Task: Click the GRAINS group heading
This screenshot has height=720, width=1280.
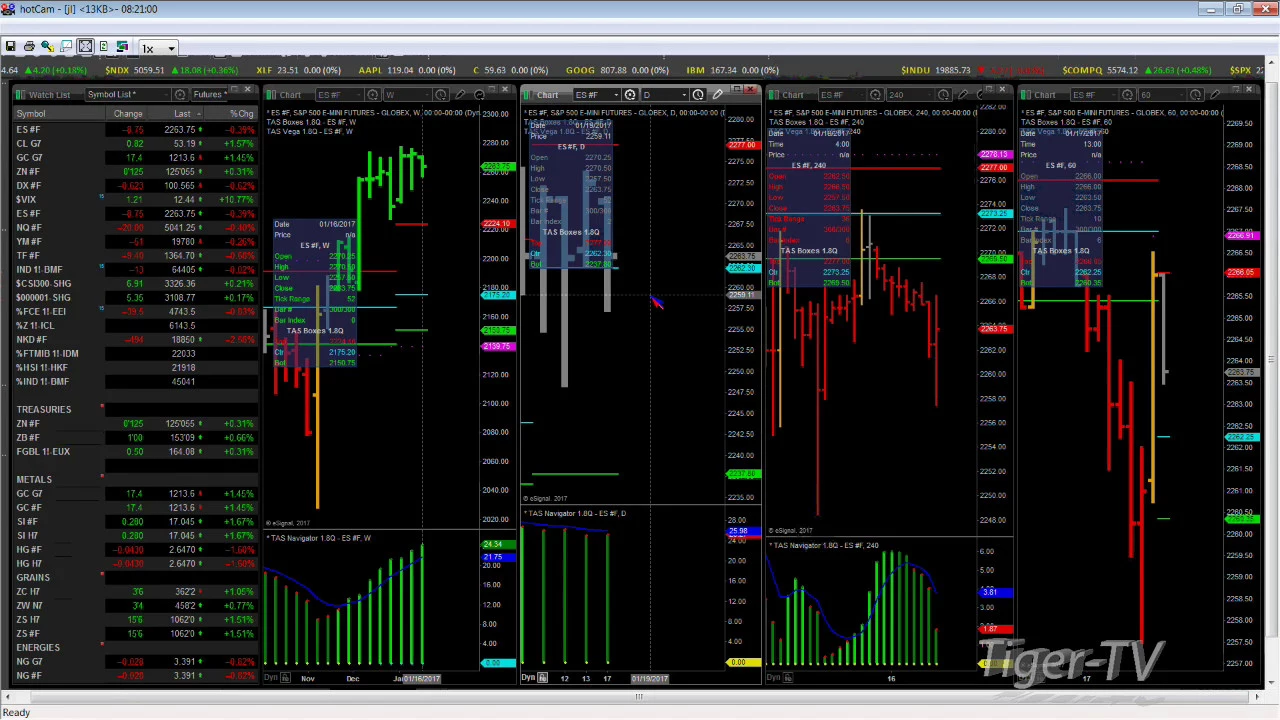Action: coord(32,578)
